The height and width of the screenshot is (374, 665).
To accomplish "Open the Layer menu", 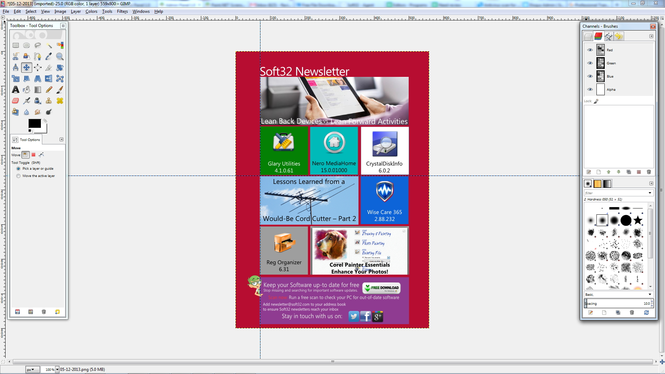I will tap(76, 11).
